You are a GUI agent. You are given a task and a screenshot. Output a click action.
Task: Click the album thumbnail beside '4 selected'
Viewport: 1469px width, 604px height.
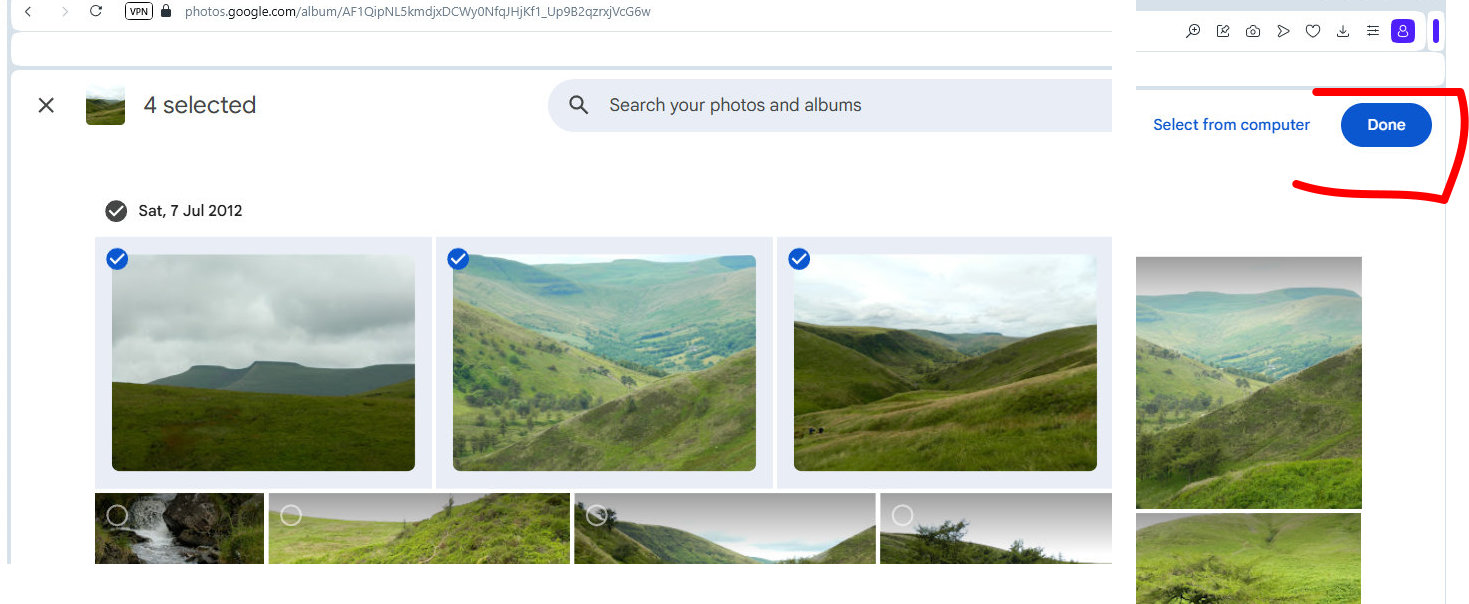tap(105, 105)
